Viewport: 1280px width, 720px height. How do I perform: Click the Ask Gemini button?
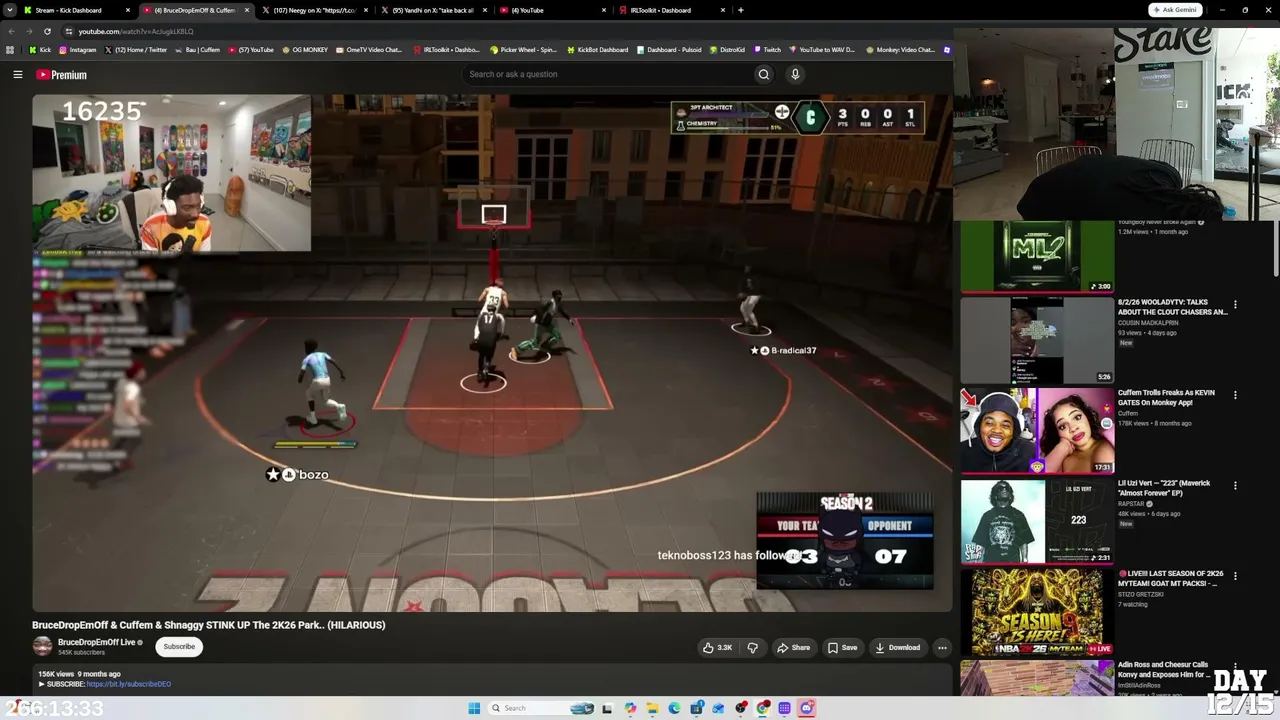coord(1175,10)
